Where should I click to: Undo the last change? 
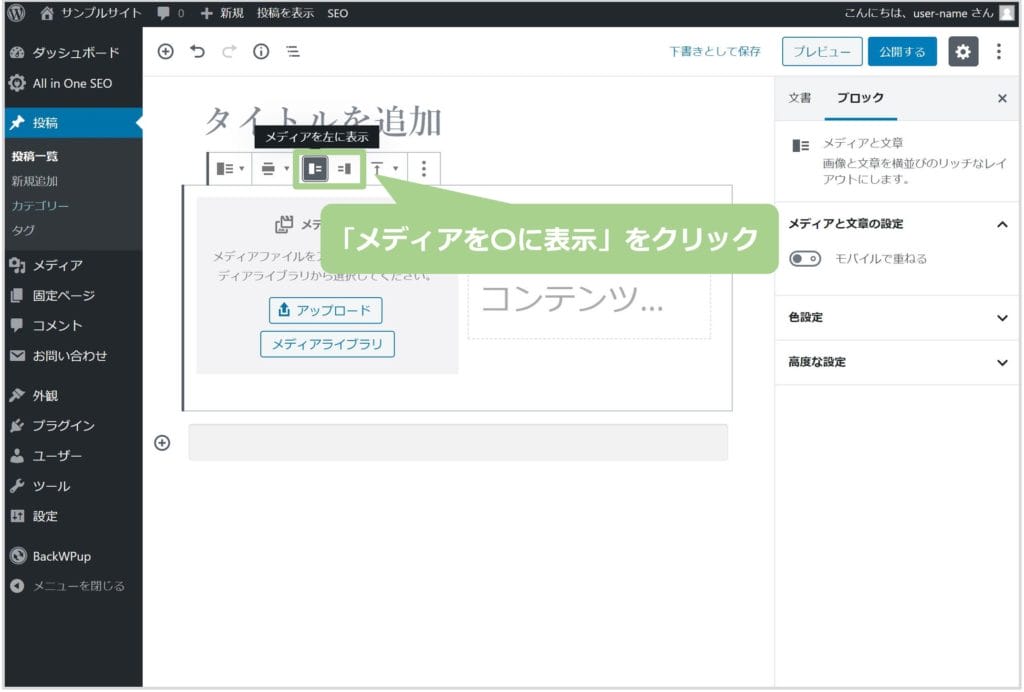tap(197, 52)
